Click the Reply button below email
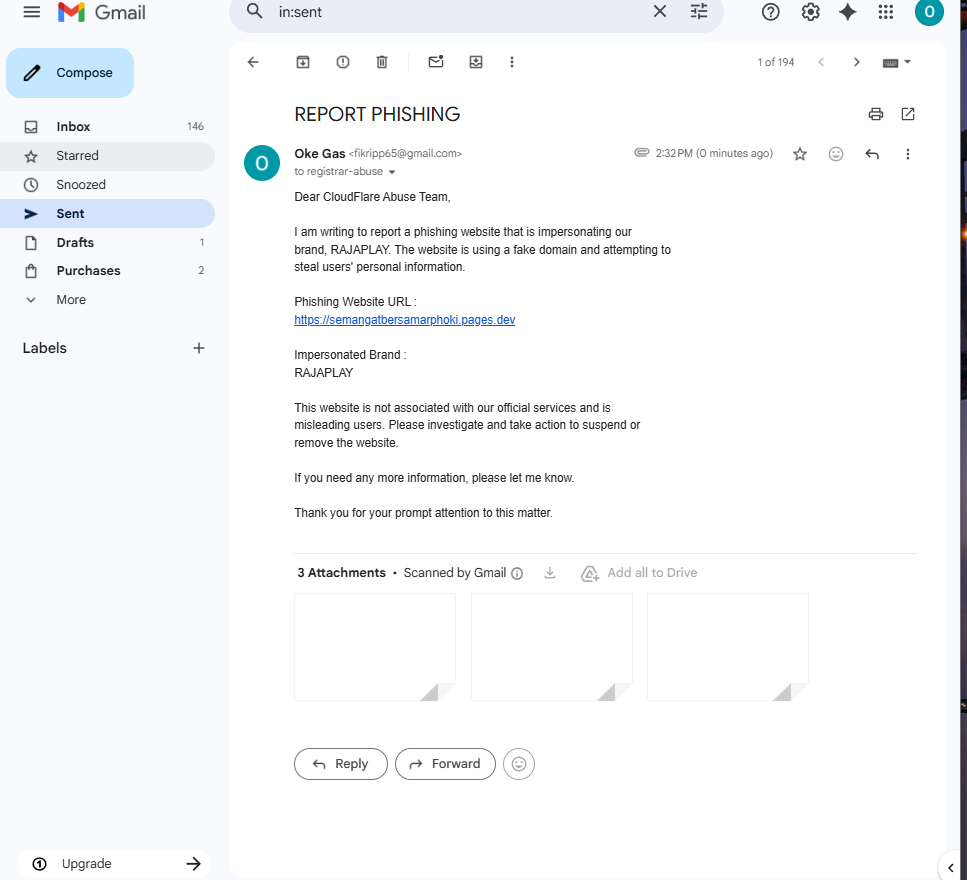The height and width of the screenshot is (880, 967). [x=340, y=764]
